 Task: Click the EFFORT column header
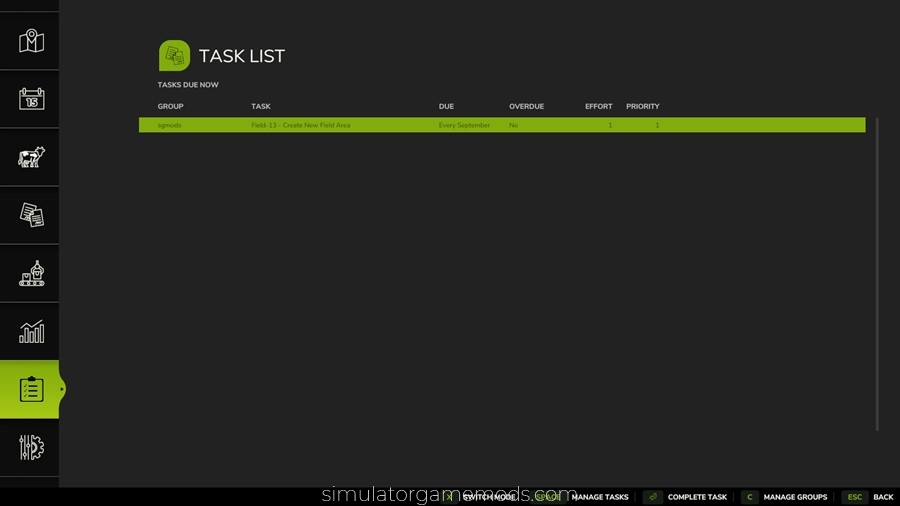(x=599, y=106)
